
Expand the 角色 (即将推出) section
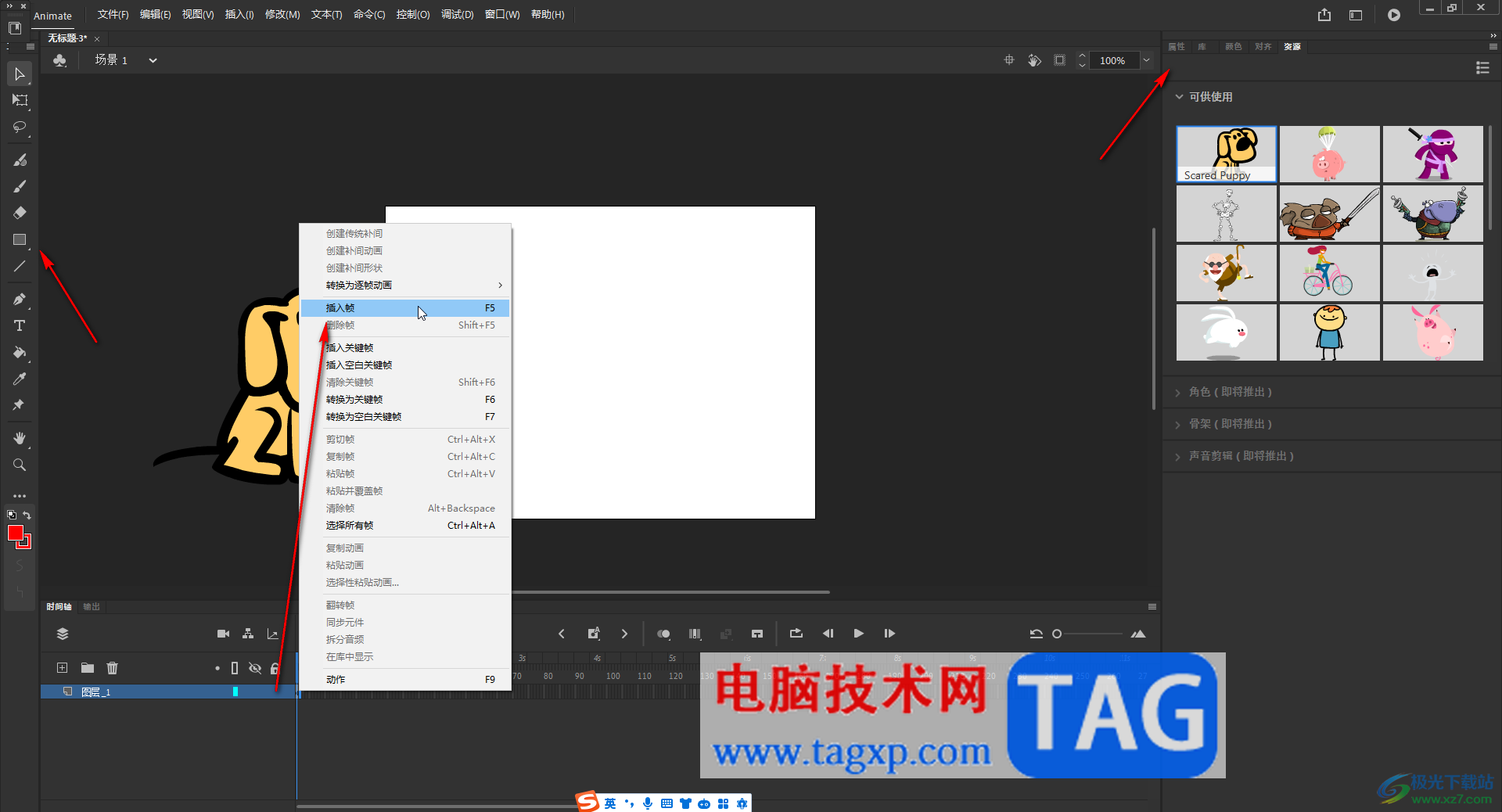coord(1177,393)
